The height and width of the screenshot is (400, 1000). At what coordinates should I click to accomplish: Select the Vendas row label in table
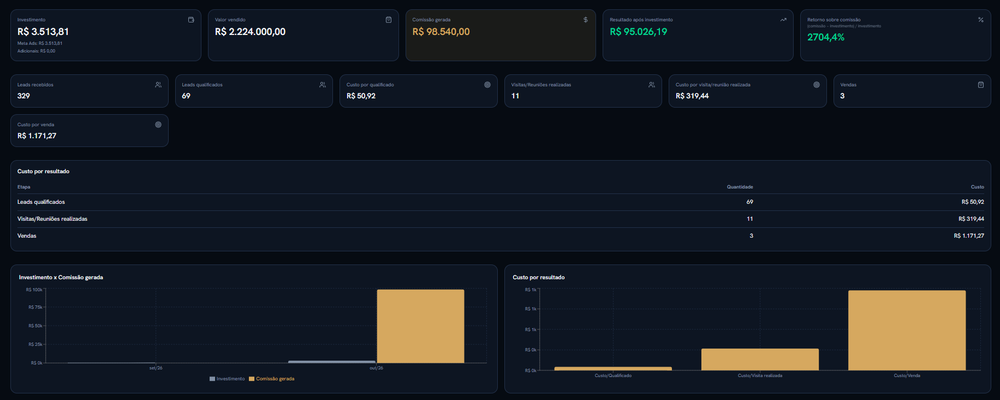click(26, 235)
